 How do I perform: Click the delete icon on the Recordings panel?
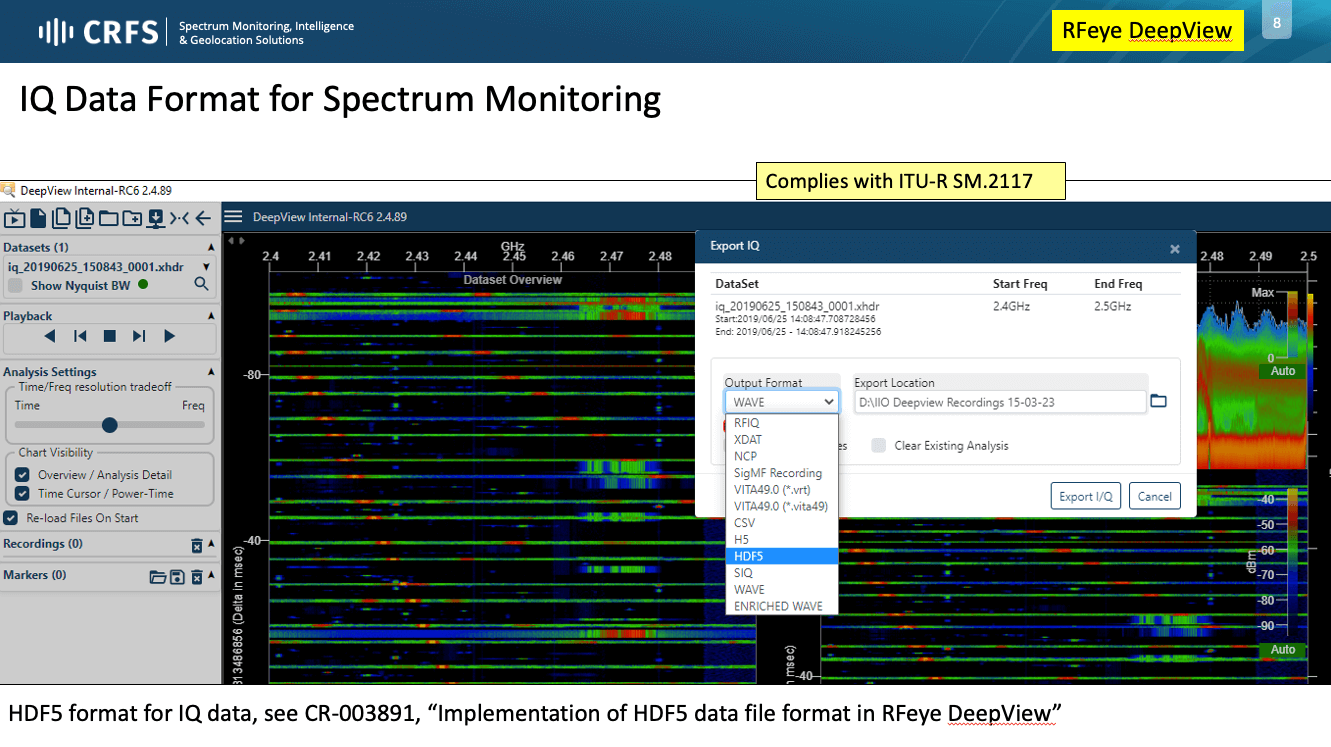[196, 545]
